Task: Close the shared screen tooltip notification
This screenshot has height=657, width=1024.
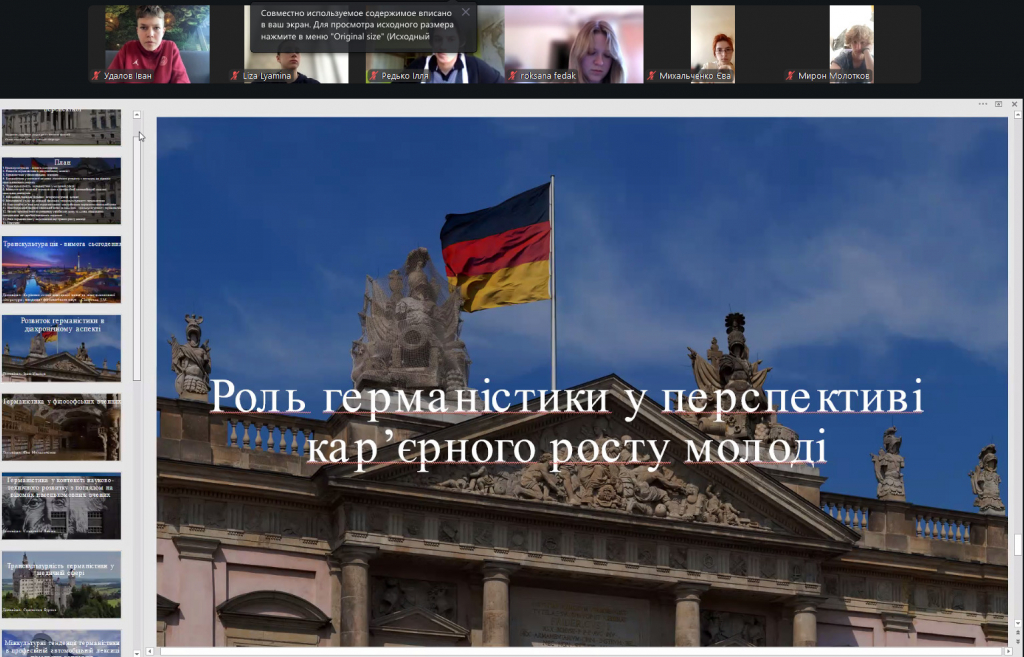Action: (x=465, y=13)
